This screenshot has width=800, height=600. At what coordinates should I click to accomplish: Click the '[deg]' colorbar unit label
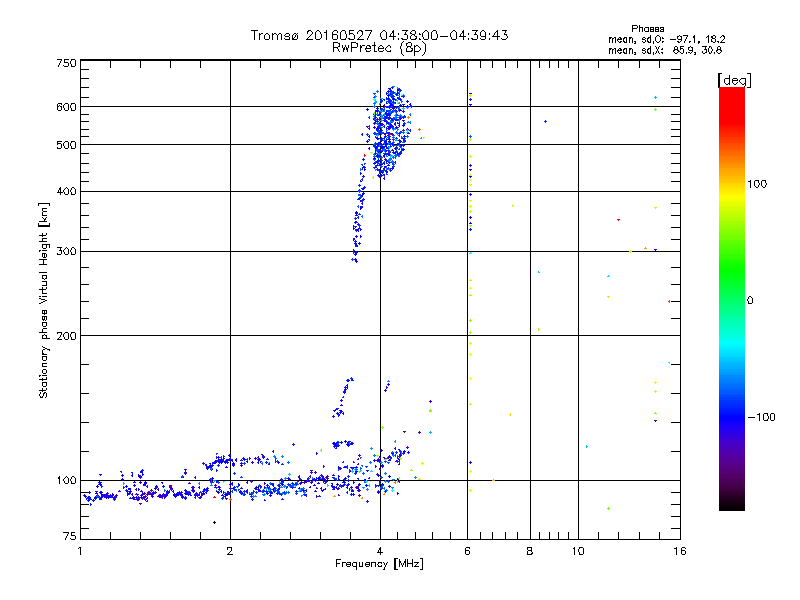pos(734,80)
